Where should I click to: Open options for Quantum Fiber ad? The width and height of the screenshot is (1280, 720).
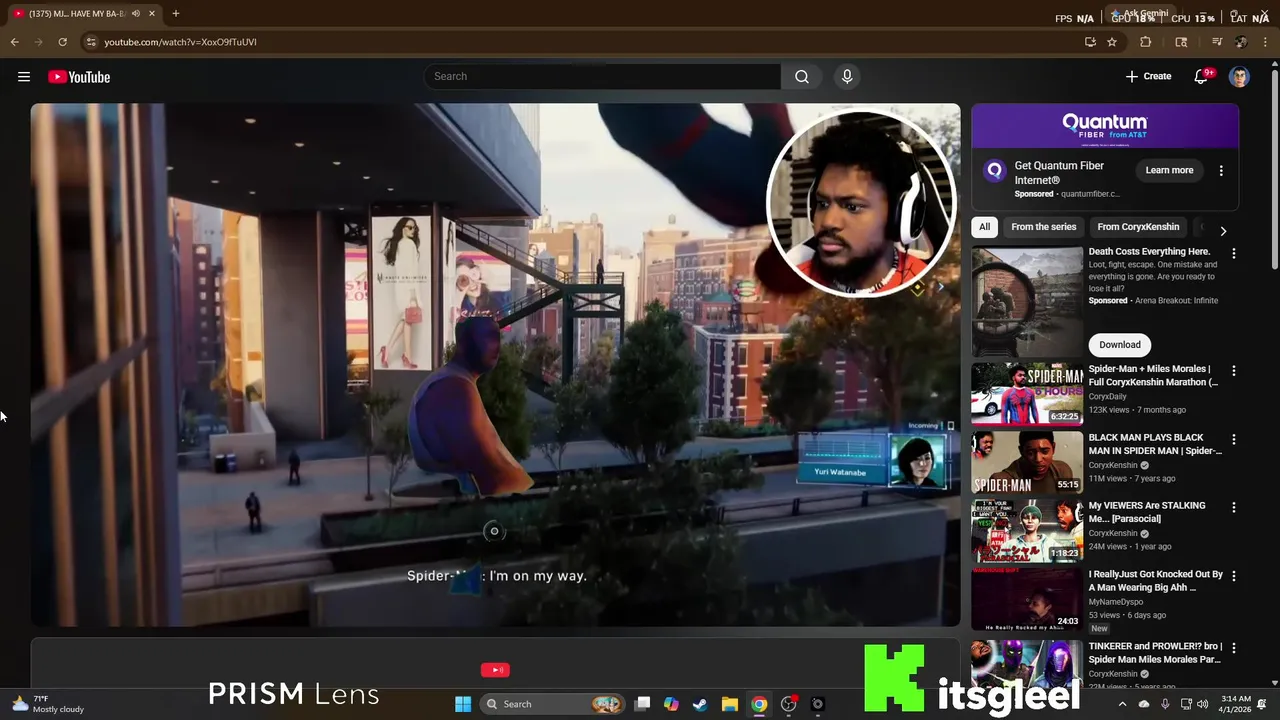(x=1221, y=171)
